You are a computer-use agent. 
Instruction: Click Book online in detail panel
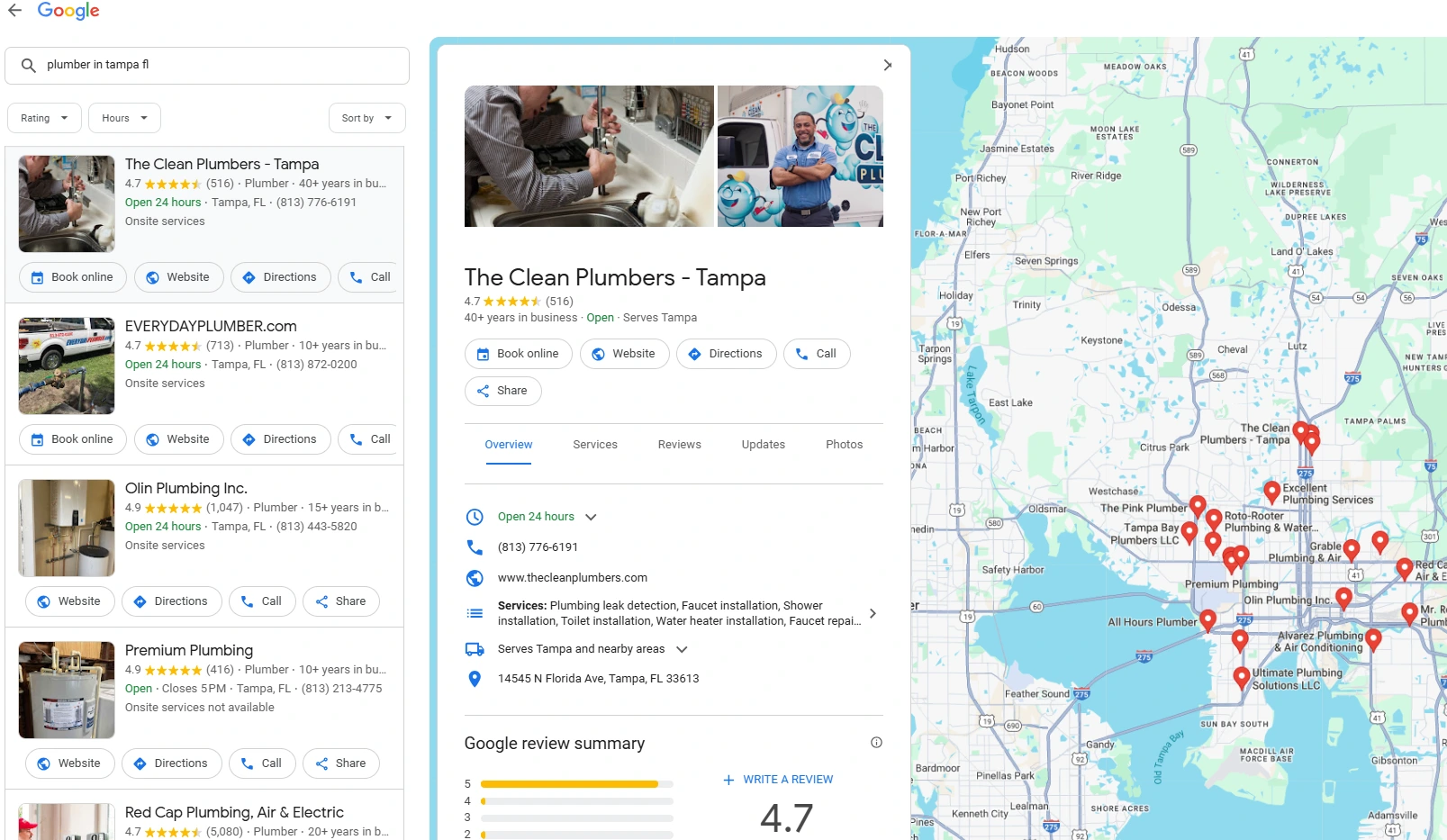tap(518, 354)
